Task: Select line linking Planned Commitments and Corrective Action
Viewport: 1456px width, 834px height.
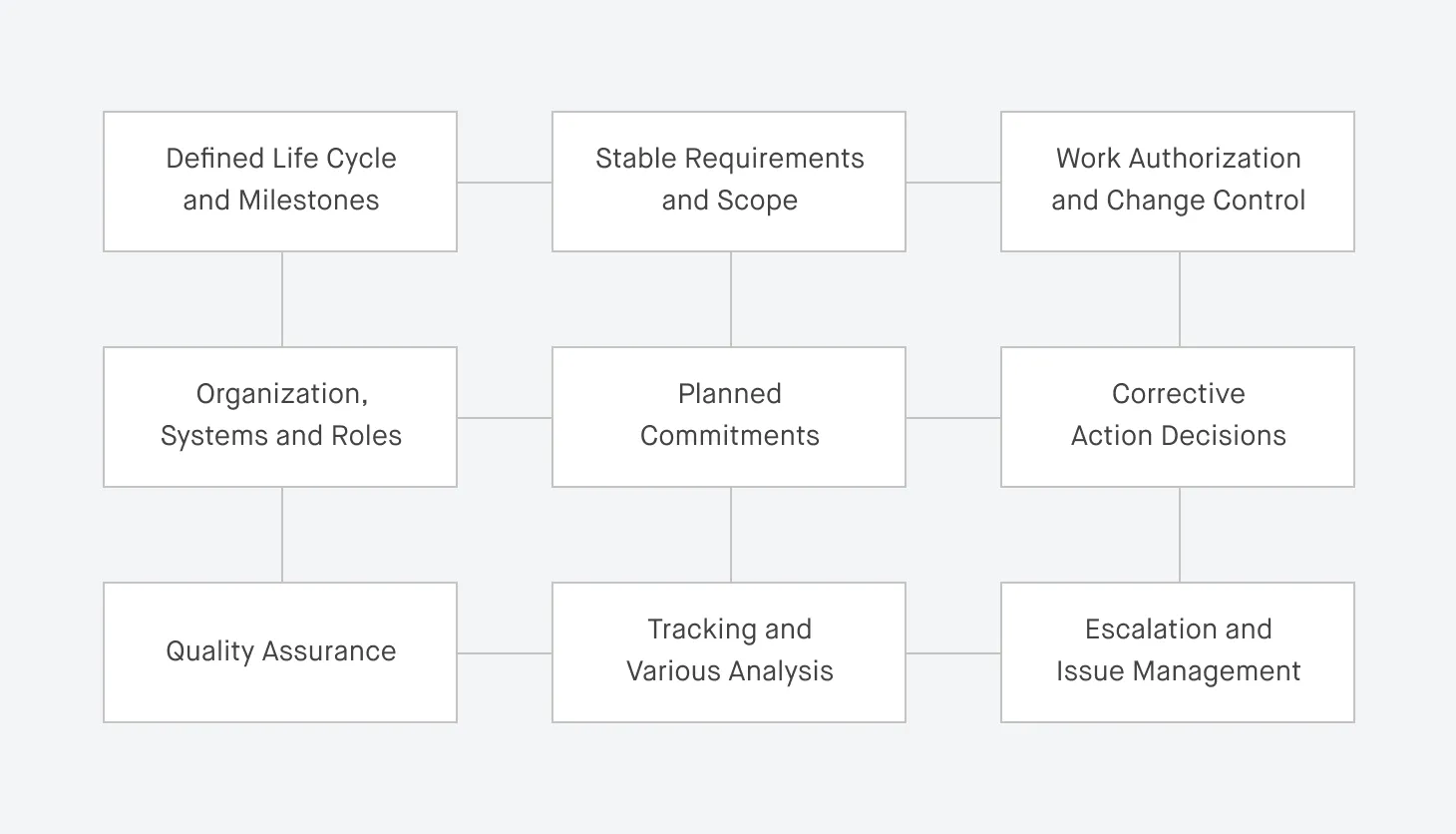Action: coord(953,418)
